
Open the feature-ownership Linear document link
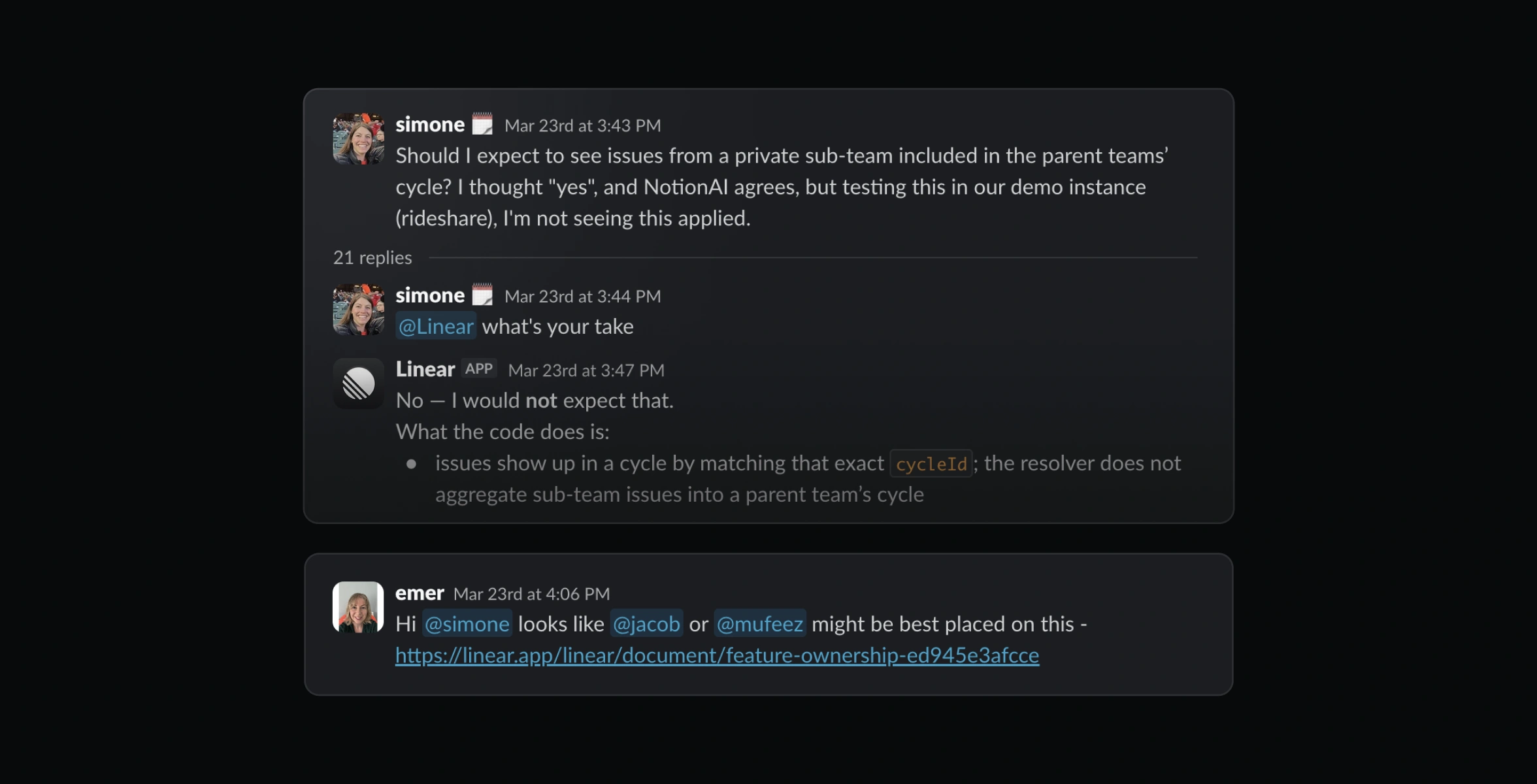(716, 655)
